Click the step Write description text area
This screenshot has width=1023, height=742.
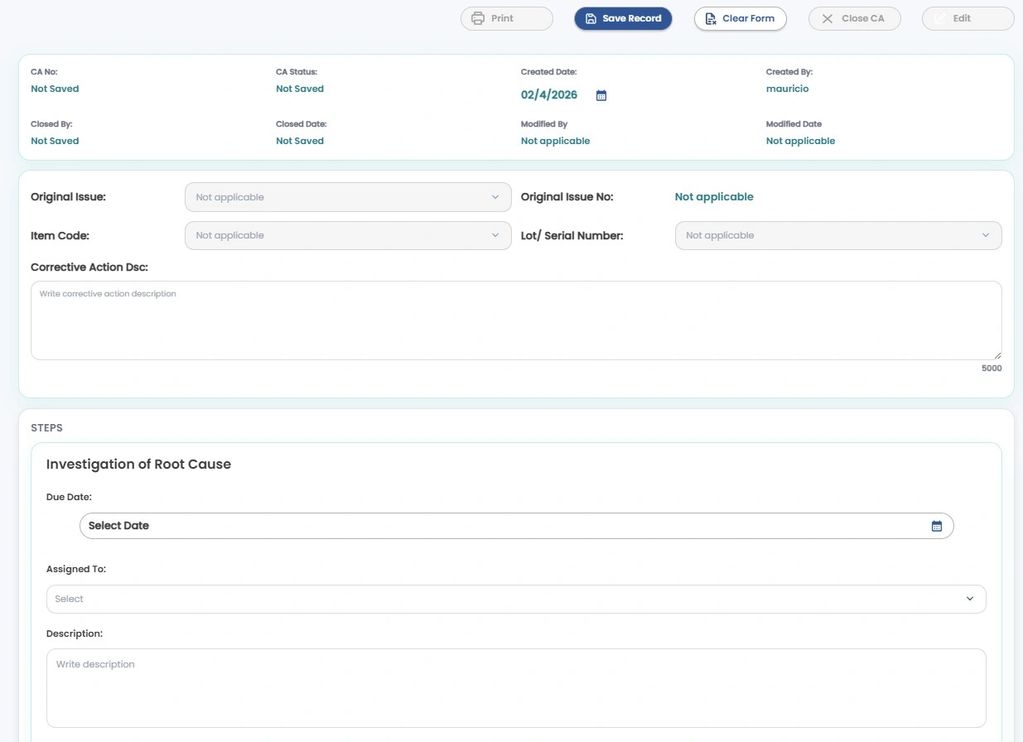[516, 688]
